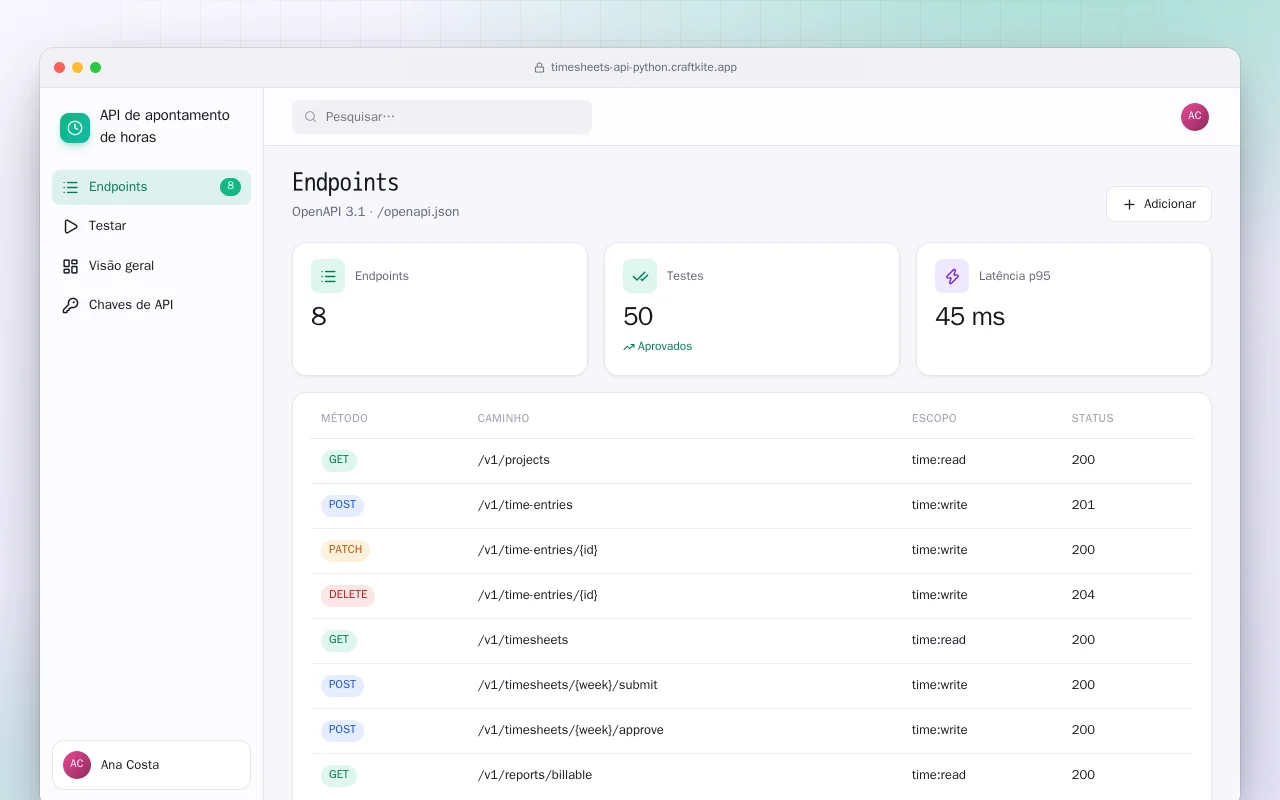The image size is (1280, 800).
Task: Select the /v1/timesheets path cell
Action: point(523,640)
